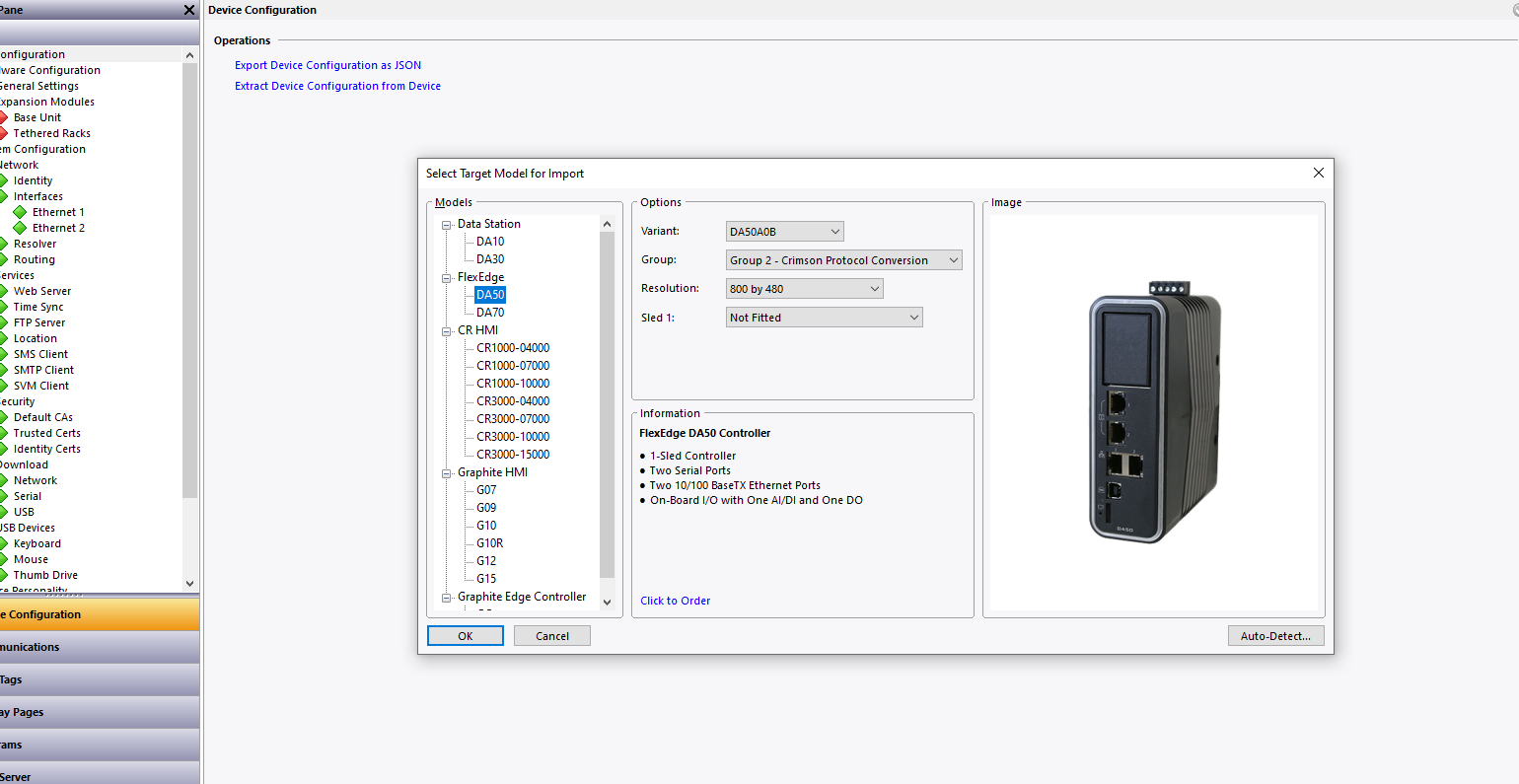Collapse the CR HMI tree node
The height and width of the screenshot is (784, 1519).
coord(446,331)
